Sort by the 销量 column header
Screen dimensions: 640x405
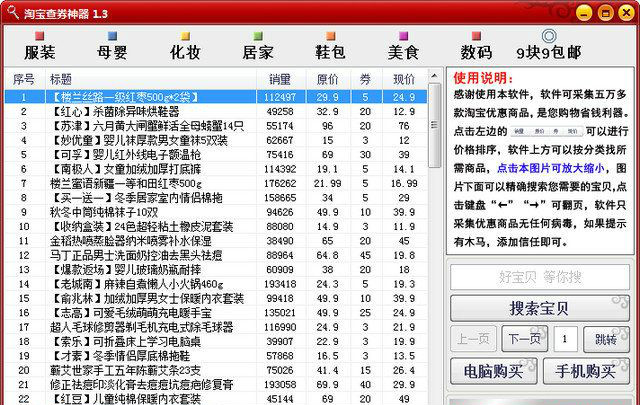pos(280,79)
